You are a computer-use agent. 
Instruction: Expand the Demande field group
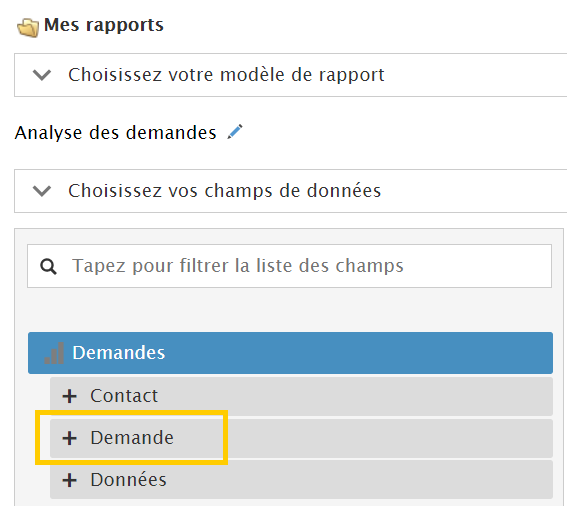click(301, 438)
